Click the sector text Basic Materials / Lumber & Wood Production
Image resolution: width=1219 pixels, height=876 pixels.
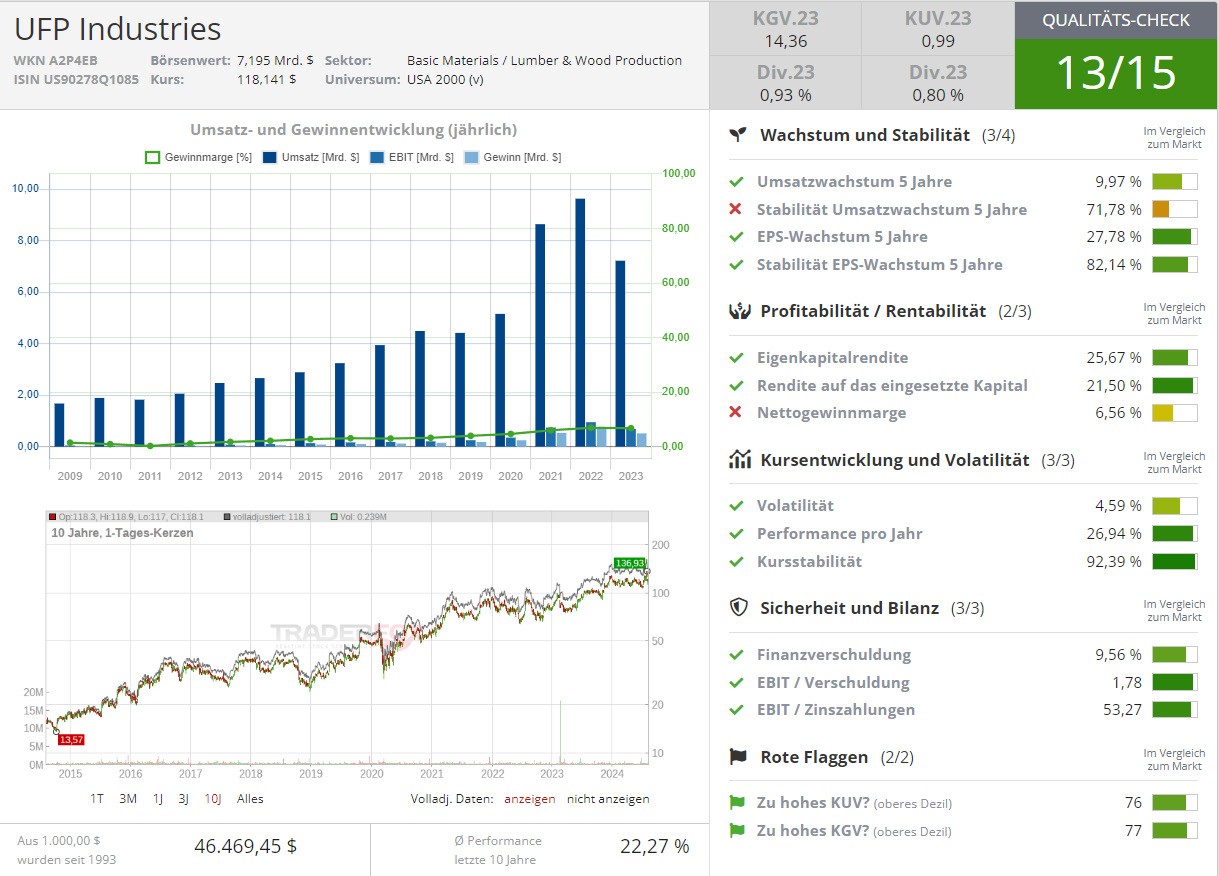pyautogui.click(x=544, y=60)
